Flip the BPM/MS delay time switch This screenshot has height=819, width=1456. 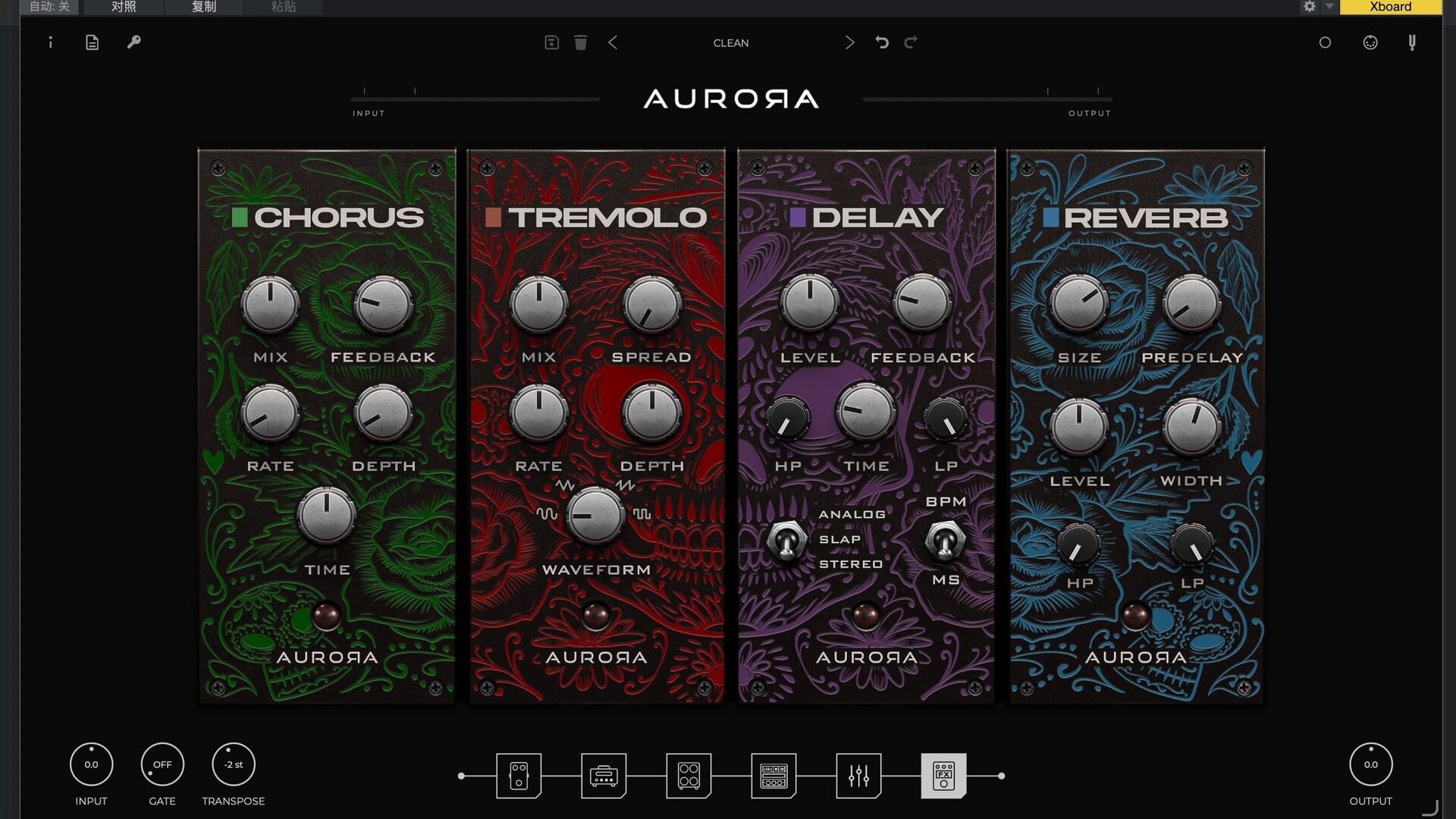click(945, 541)
